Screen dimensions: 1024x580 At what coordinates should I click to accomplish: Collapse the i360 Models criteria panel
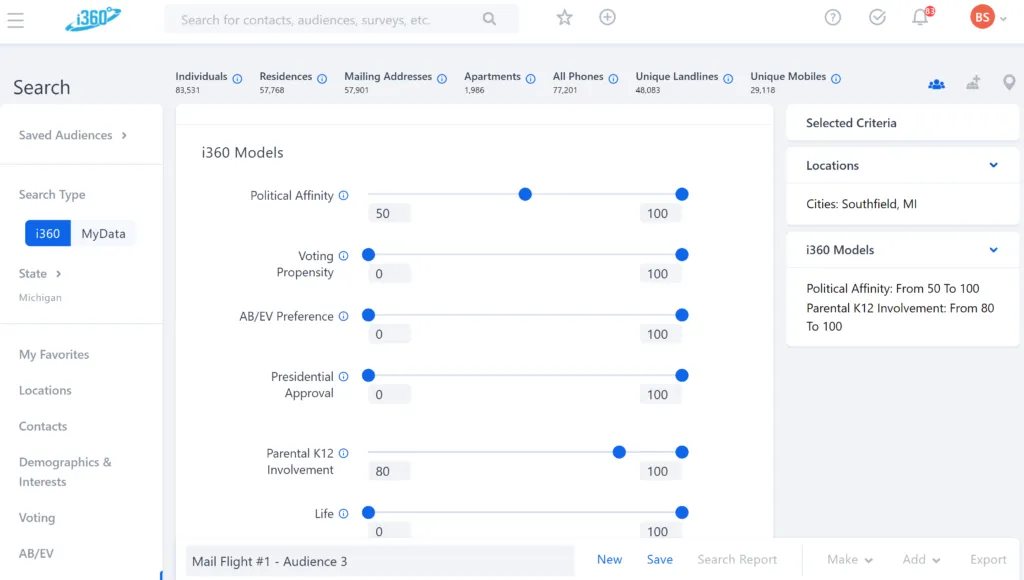(x=993, y=250)
